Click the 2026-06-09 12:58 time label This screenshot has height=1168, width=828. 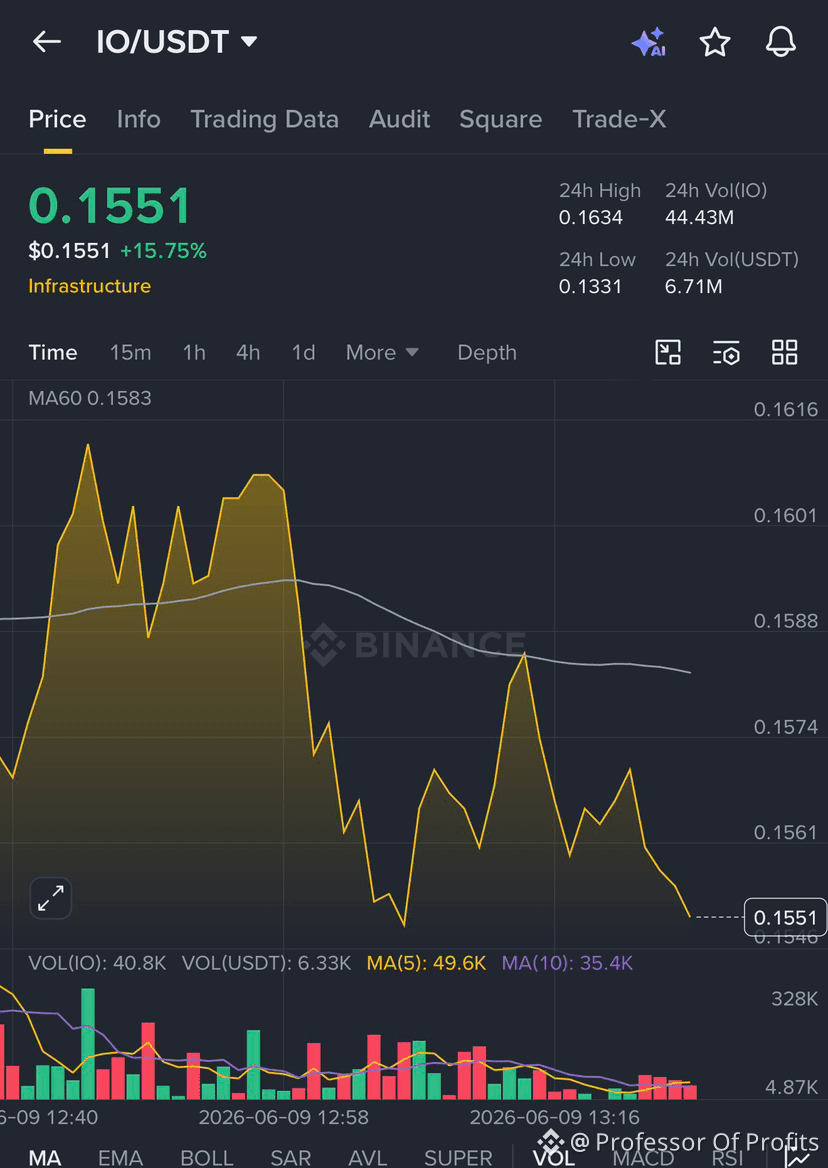click(284, 1117)
